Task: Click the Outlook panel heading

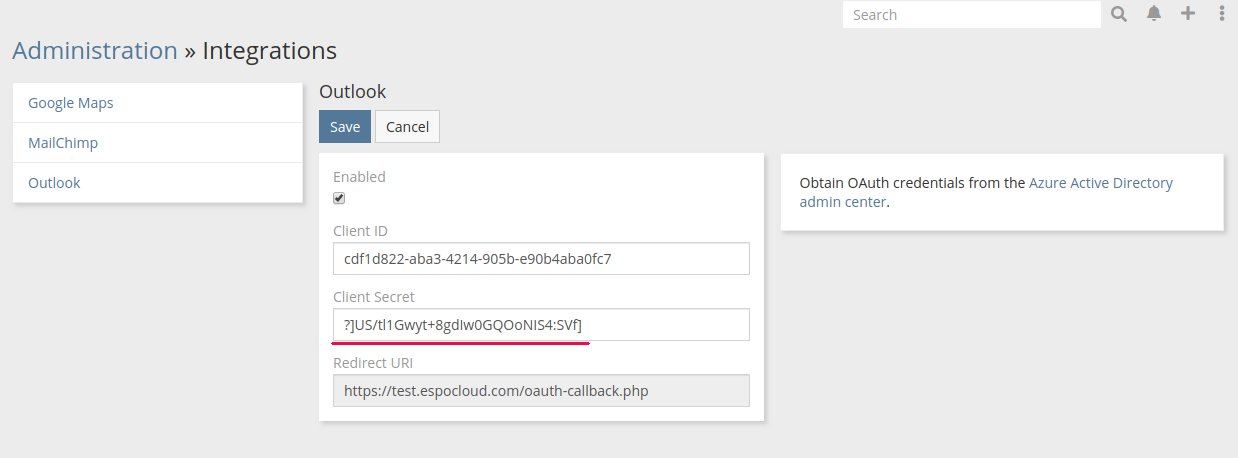Action: 352,92
